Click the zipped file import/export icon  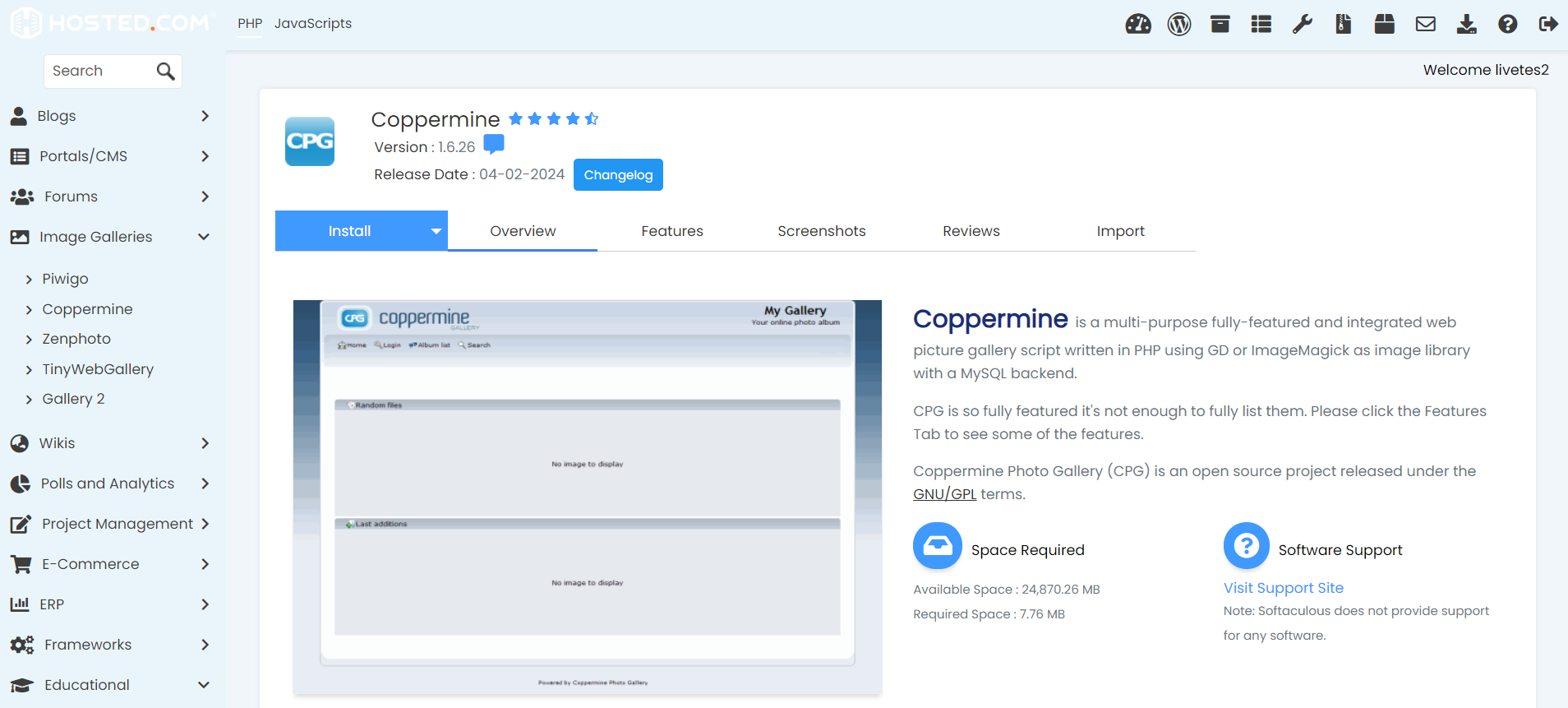1344,24
